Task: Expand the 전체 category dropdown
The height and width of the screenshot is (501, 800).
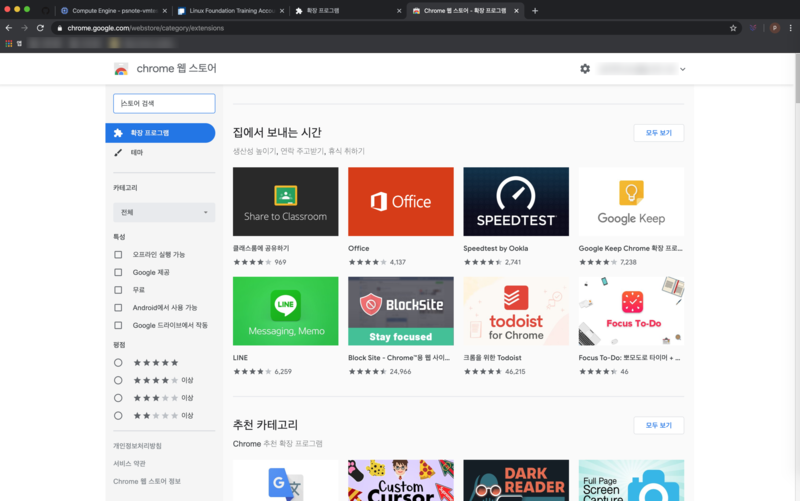Action: (164, 212)
